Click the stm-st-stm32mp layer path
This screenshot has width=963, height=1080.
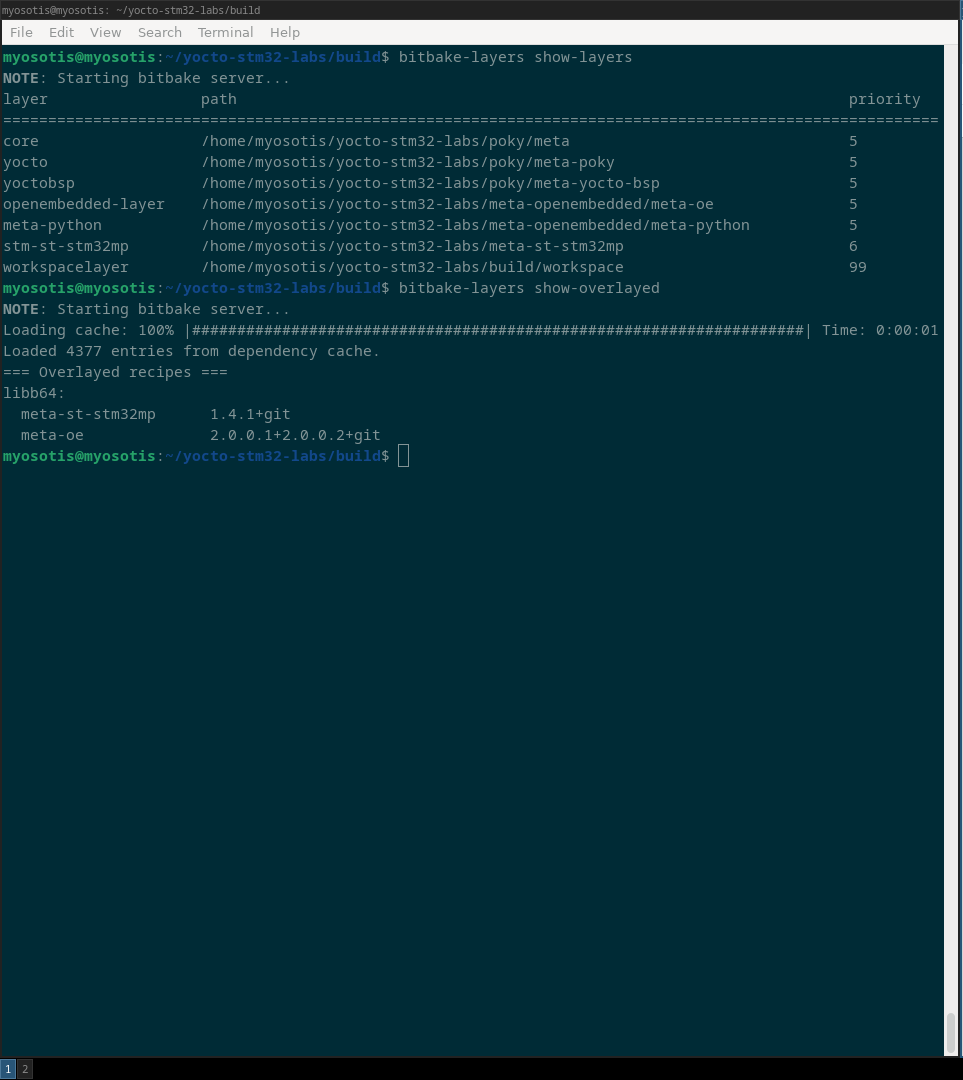click(412, 246)
